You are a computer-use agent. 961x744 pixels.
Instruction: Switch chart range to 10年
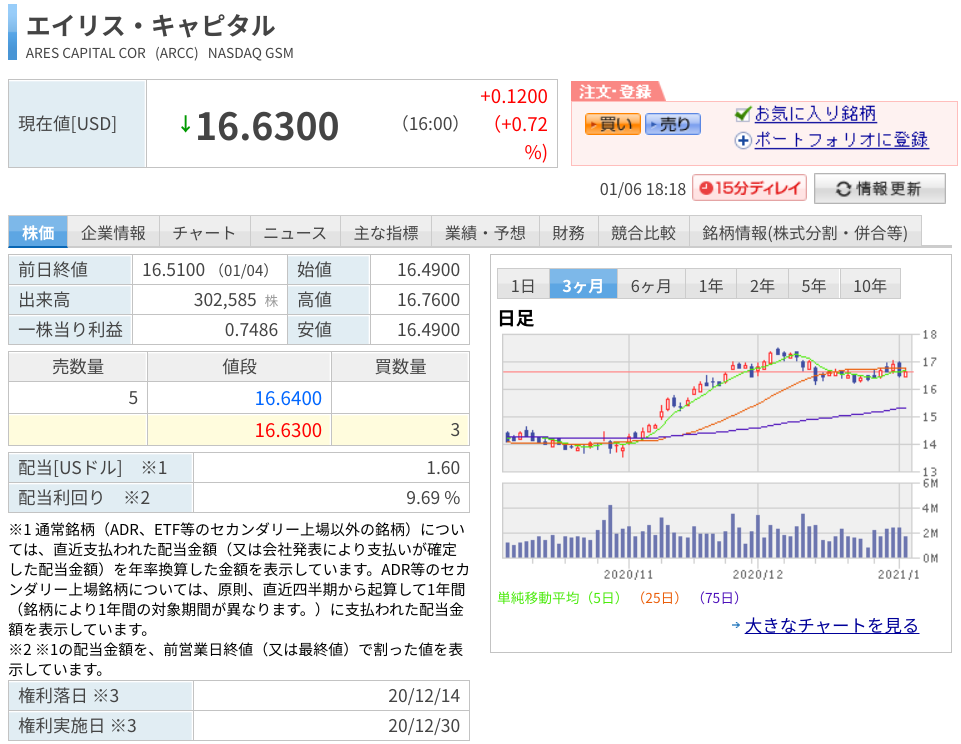click(870, 285)
